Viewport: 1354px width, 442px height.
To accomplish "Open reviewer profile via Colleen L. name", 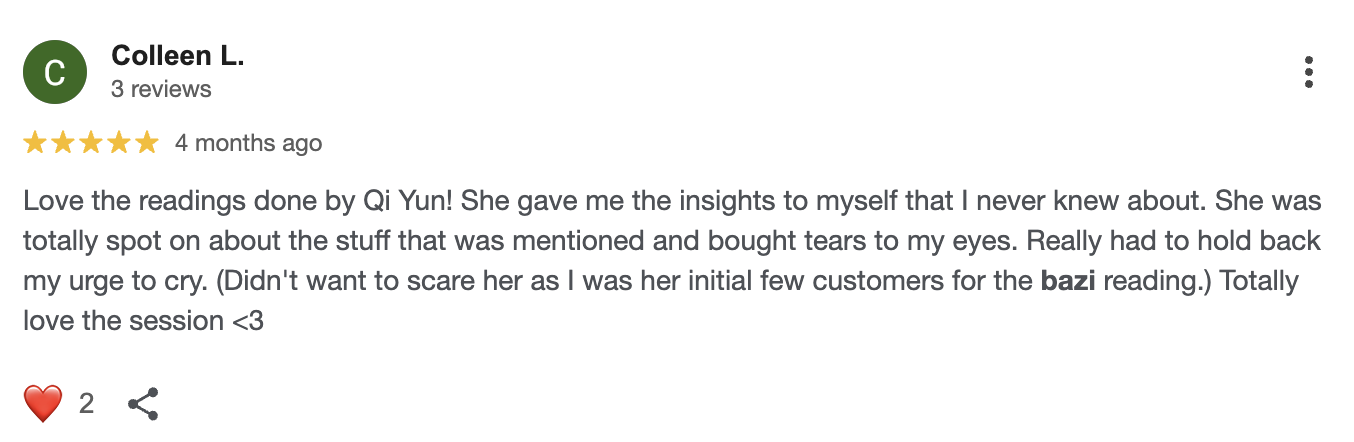I will [177, 56].
